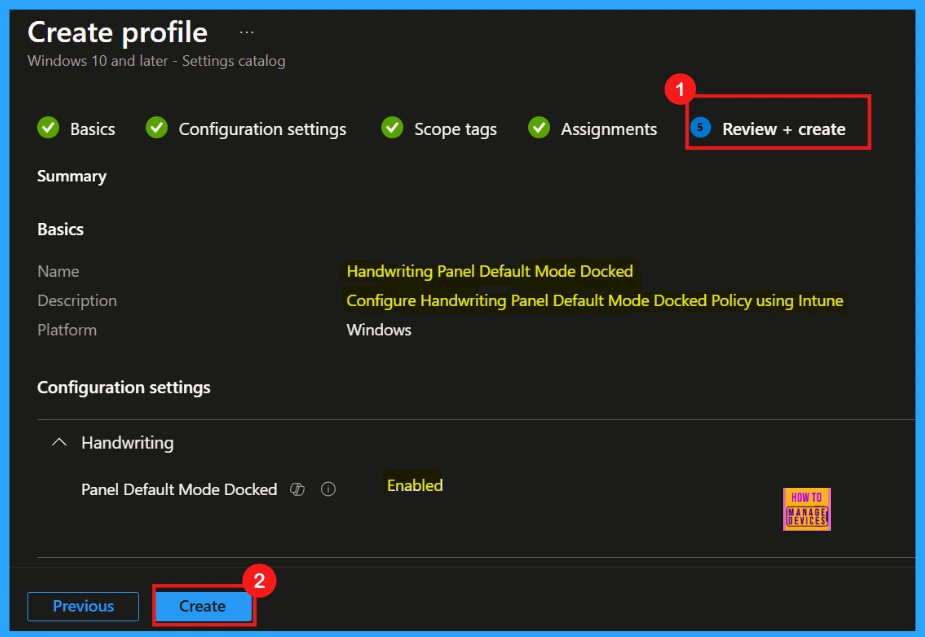Click the Panel Default Mode Docked setting label
Image resolution: width=925 pixels, height=637 pixels.
pyautogui.click(x=179, y=490)
